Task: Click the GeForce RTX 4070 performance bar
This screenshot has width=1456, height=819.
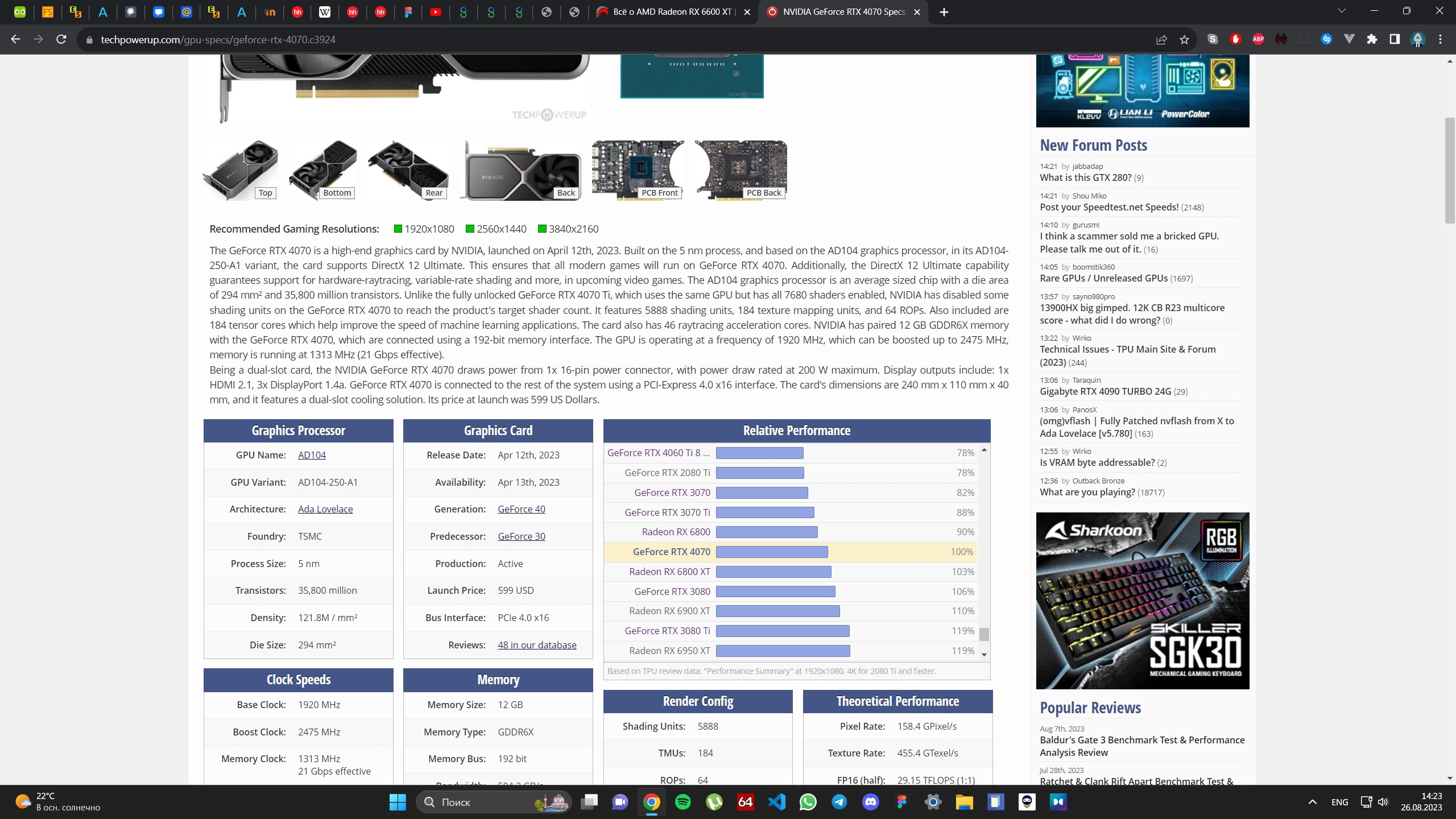Action: pos(772,552)
